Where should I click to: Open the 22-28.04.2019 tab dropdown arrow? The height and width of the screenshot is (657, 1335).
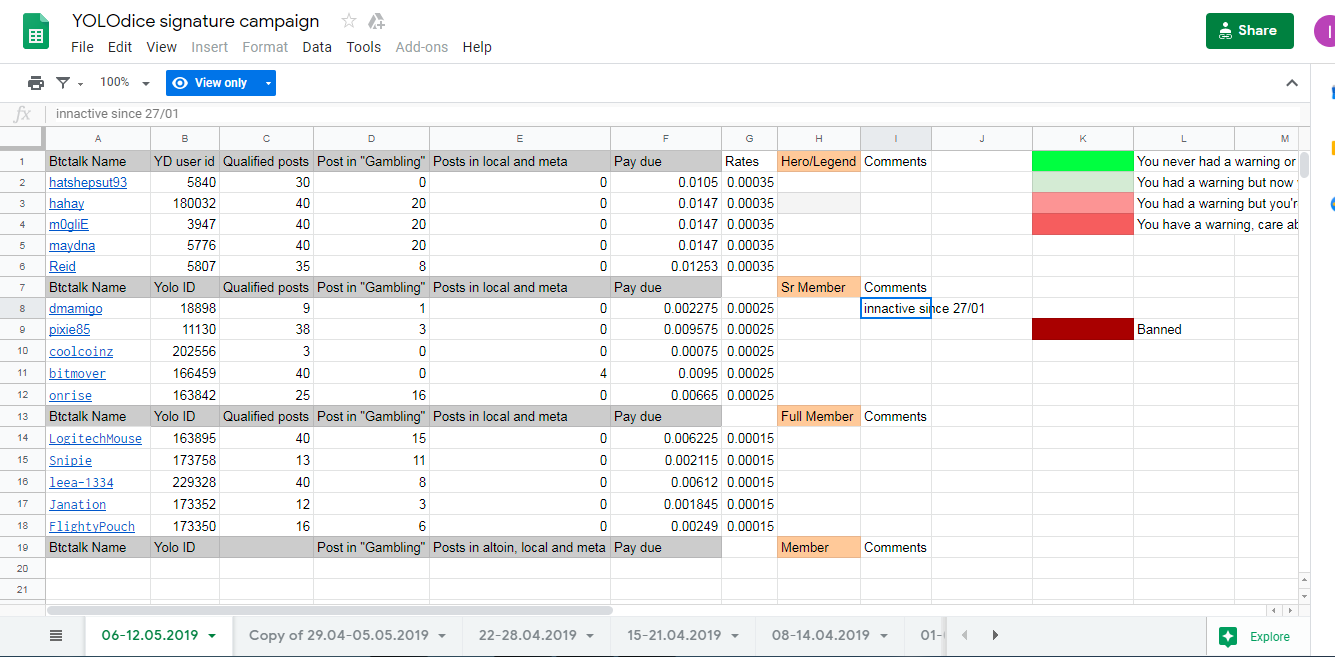(x=591, y=636)
